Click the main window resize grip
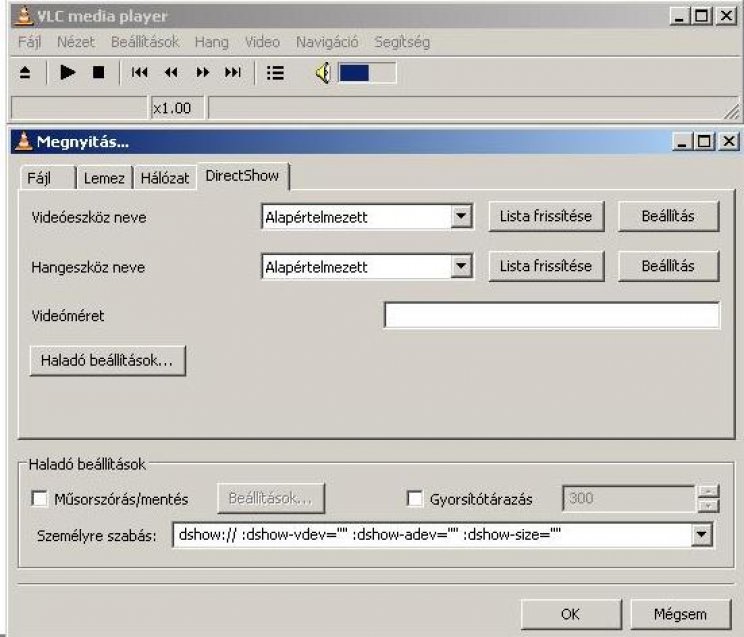Image resolution: width=744 pixels, height=637 pixels. pos(732,112)
